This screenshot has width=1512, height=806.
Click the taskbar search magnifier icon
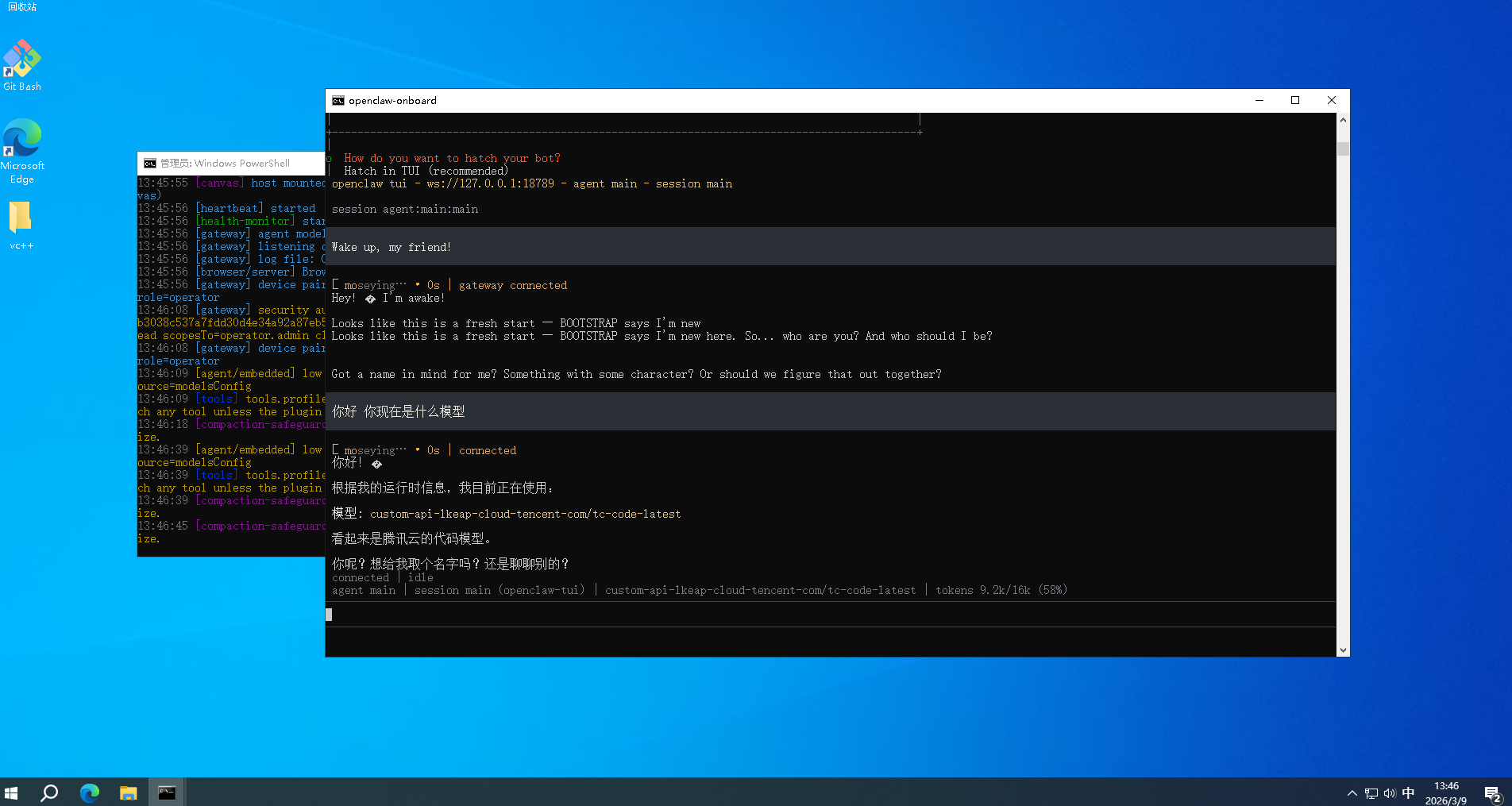tap(49, 793)
